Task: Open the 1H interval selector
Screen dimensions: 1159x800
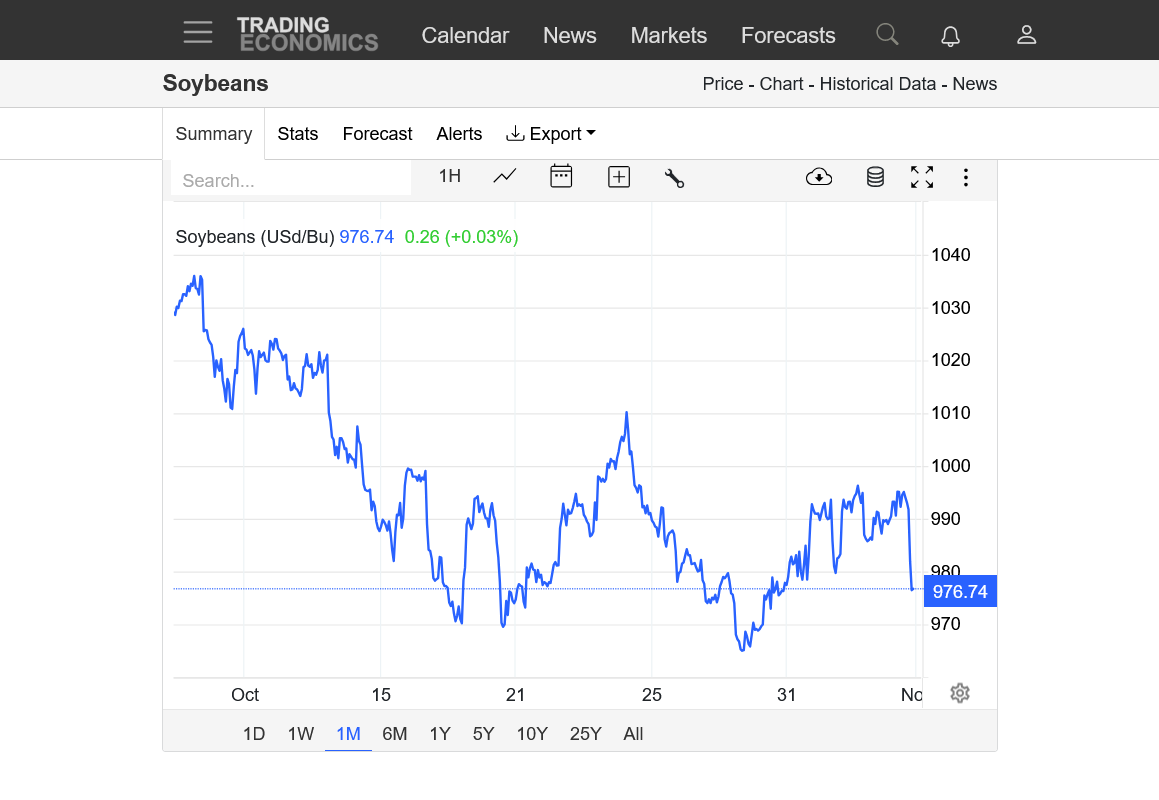Action: click(450, 177)
